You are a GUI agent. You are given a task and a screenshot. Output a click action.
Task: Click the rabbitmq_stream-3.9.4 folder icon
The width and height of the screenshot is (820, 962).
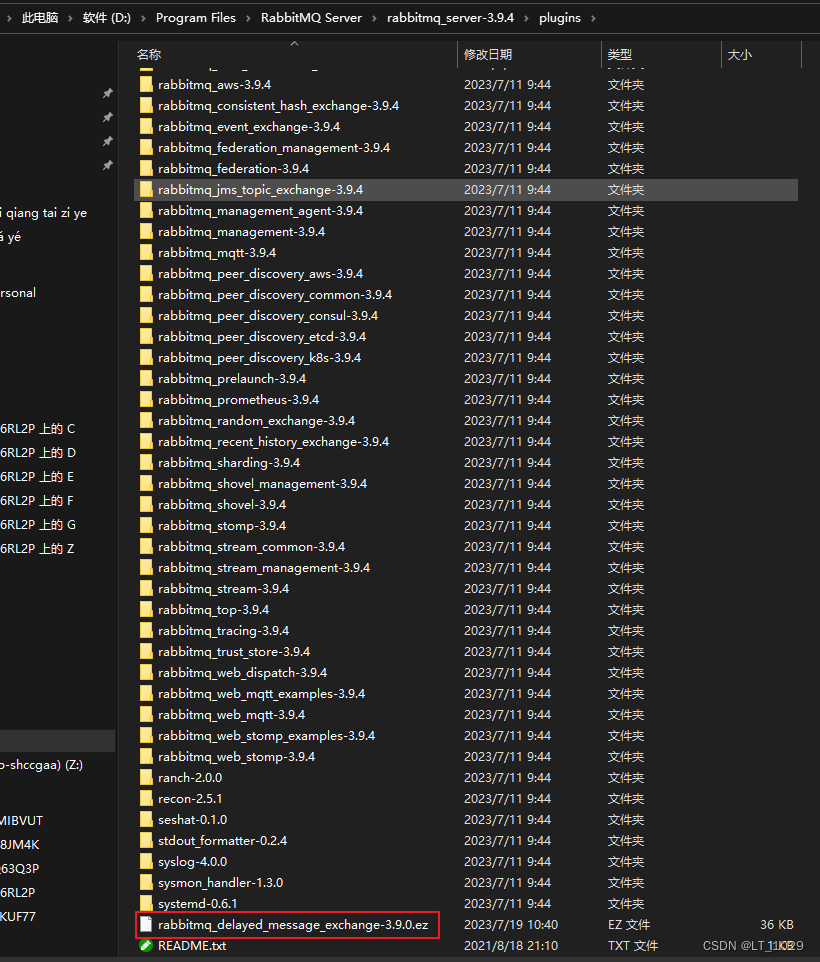(146, 588)
